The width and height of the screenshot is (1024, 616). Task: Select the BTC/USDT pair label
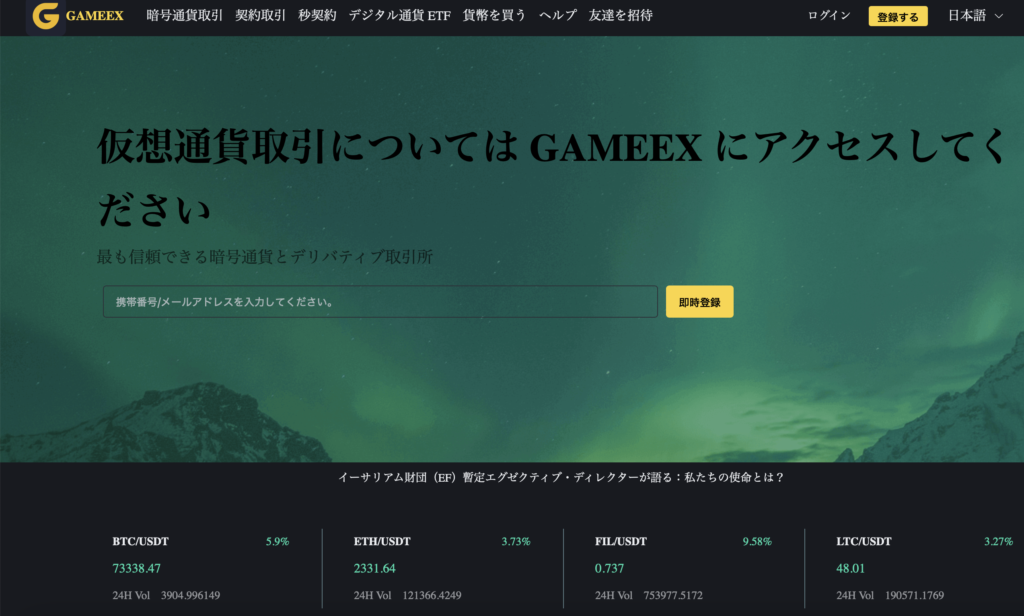(x=140, y=542)
